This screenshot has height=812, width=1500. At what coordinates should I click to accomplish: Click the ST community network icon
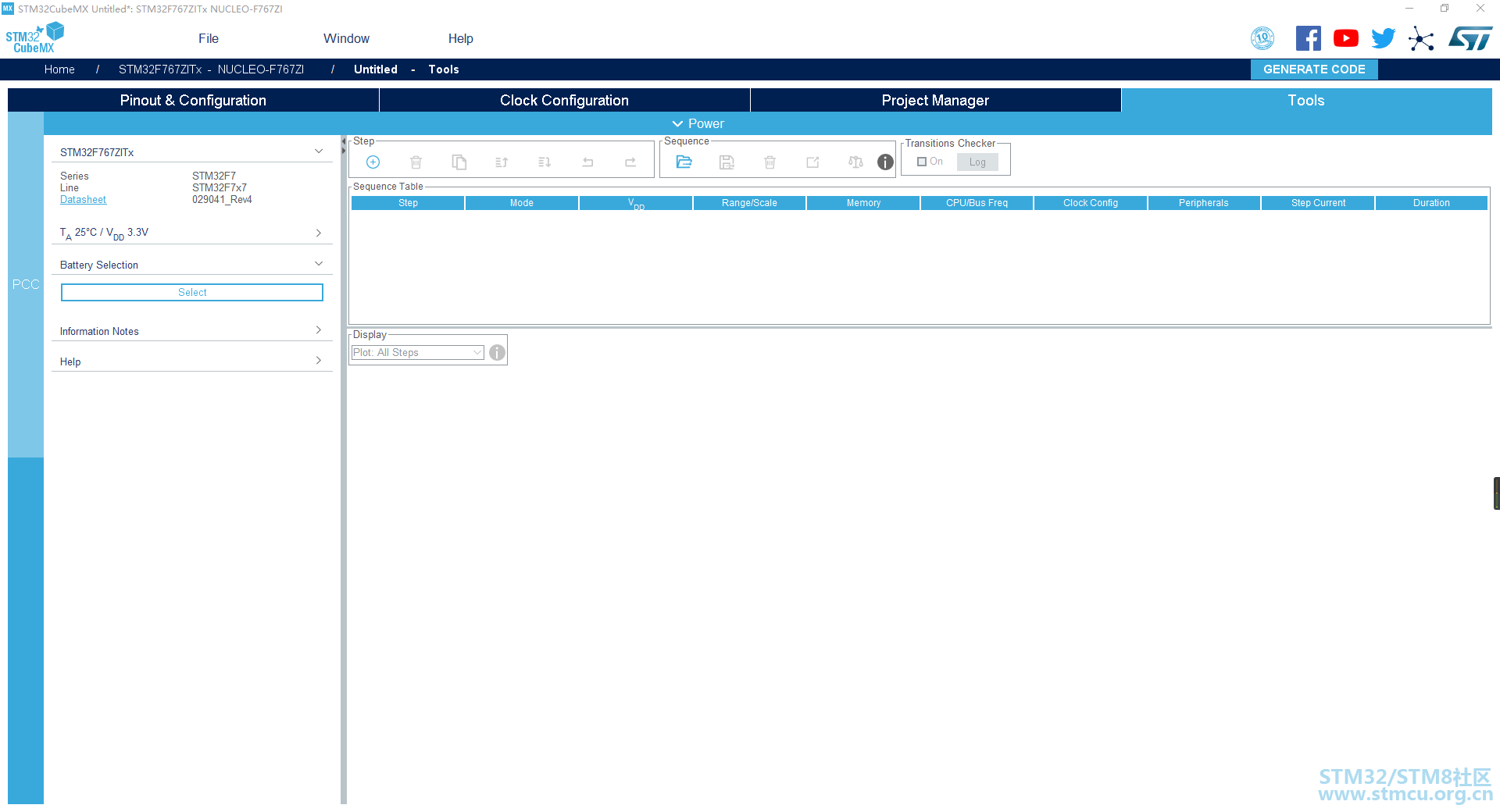coord(1421,38)
